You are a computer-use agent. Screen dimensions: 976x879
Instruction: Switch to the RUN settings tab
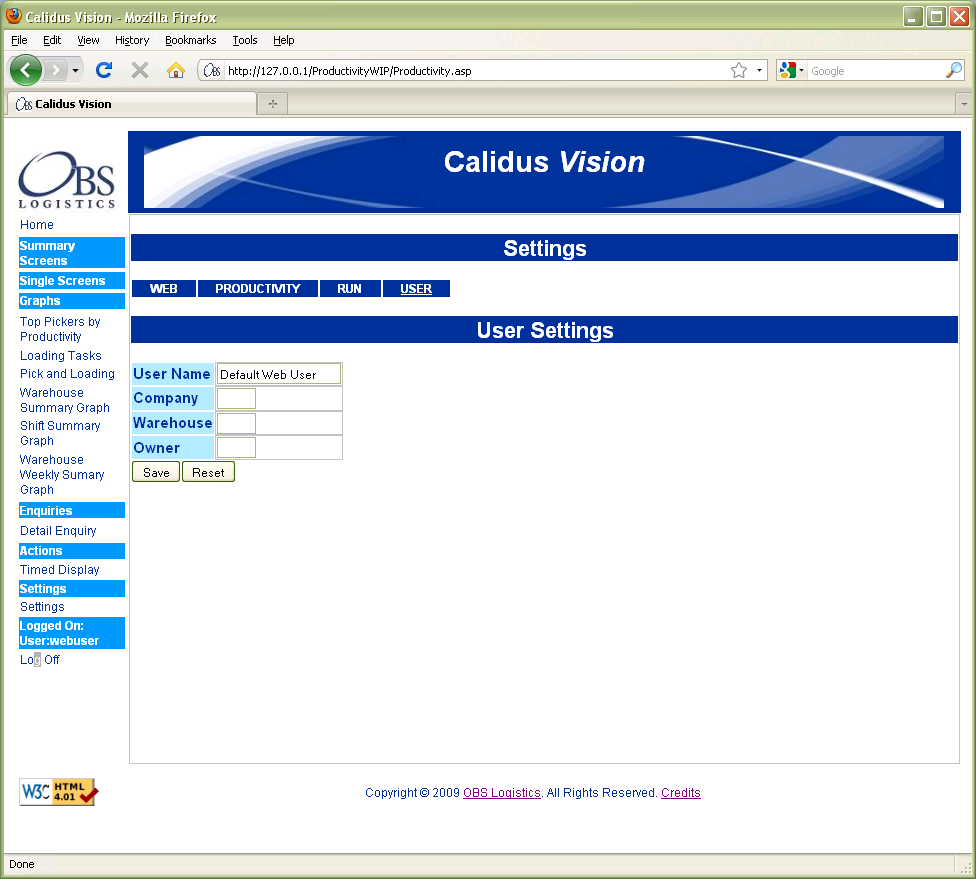[349, 289]
